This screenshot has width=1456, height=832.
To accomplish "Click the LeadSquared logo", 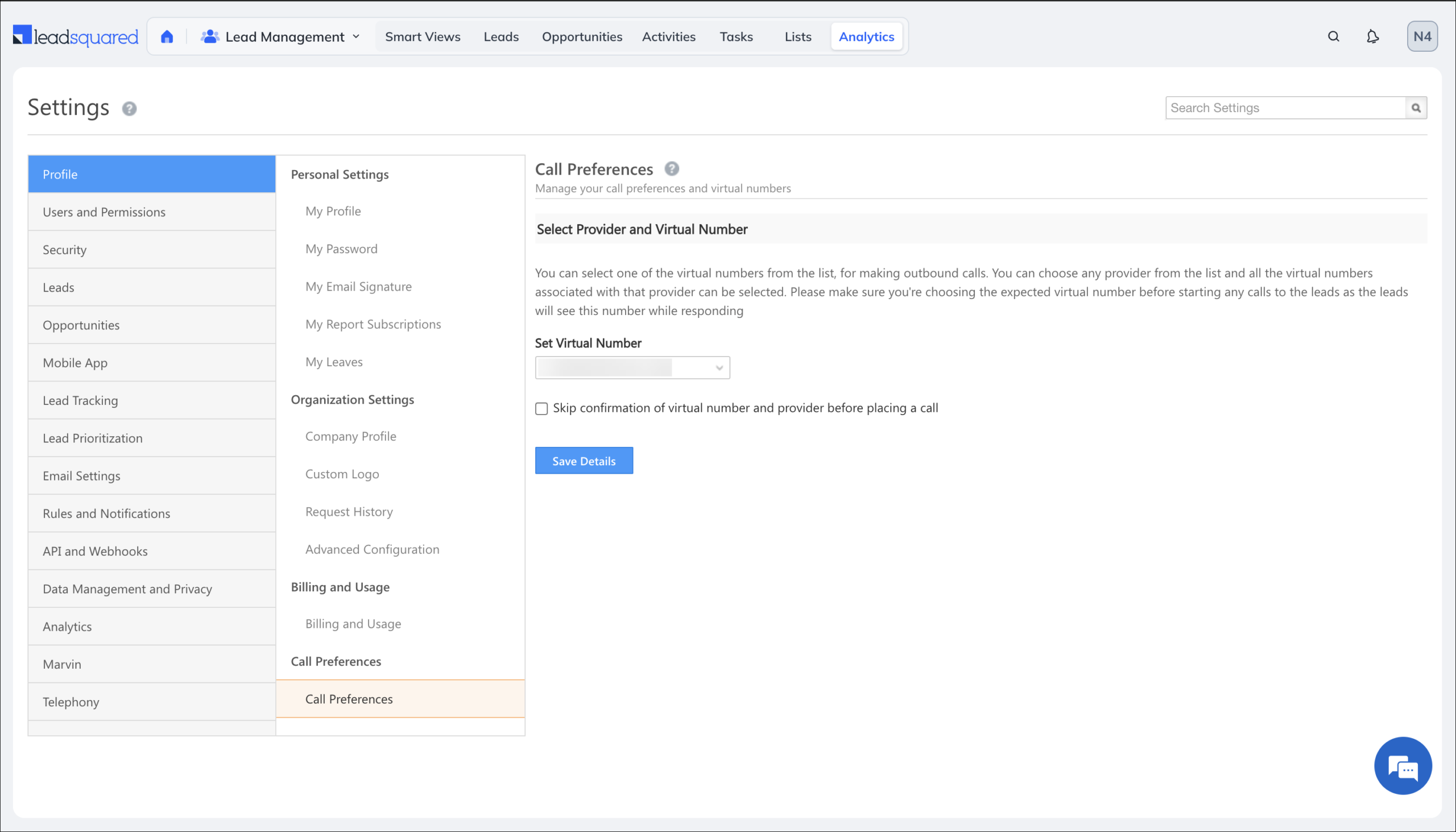I will tap(75, 35).
